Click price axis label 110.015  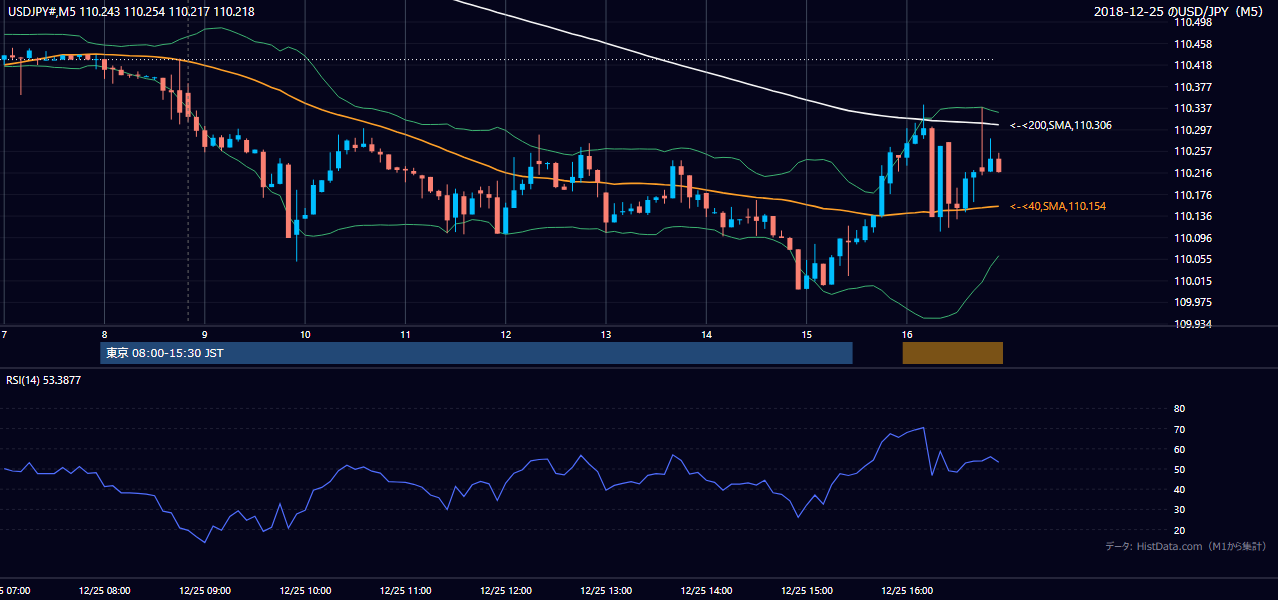[1193, 281]
